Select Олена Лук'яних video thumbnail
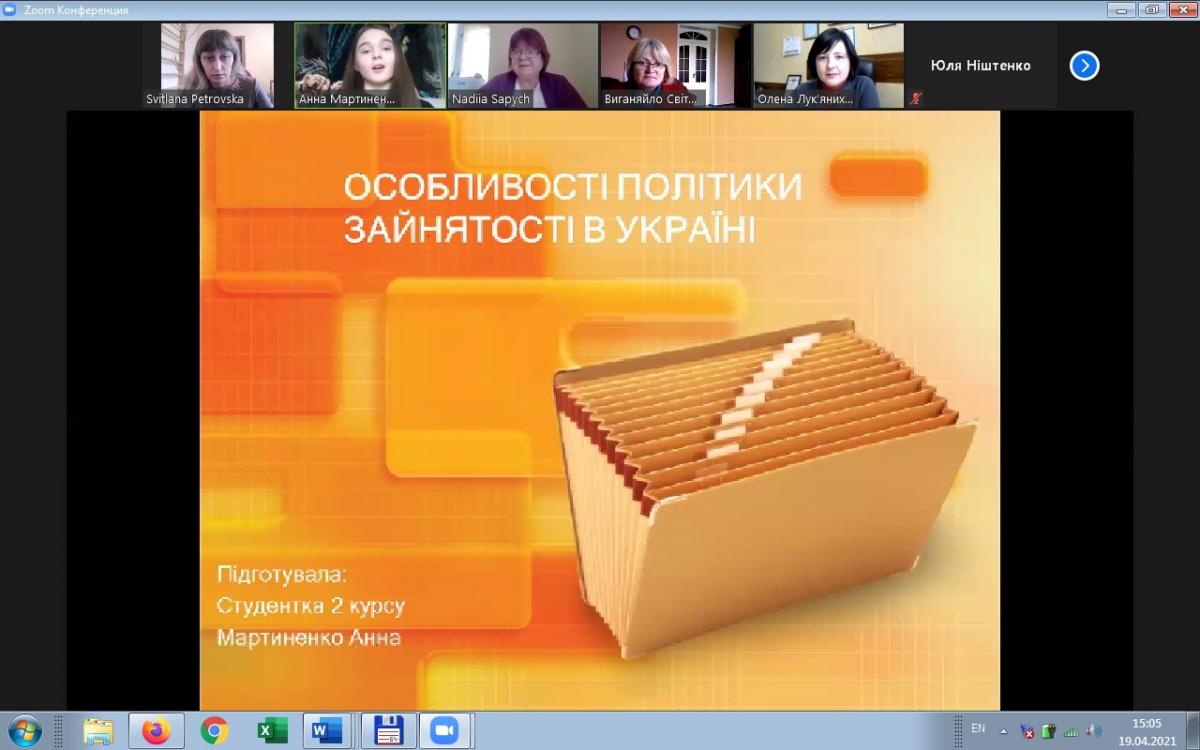 (x=828, y=66)
